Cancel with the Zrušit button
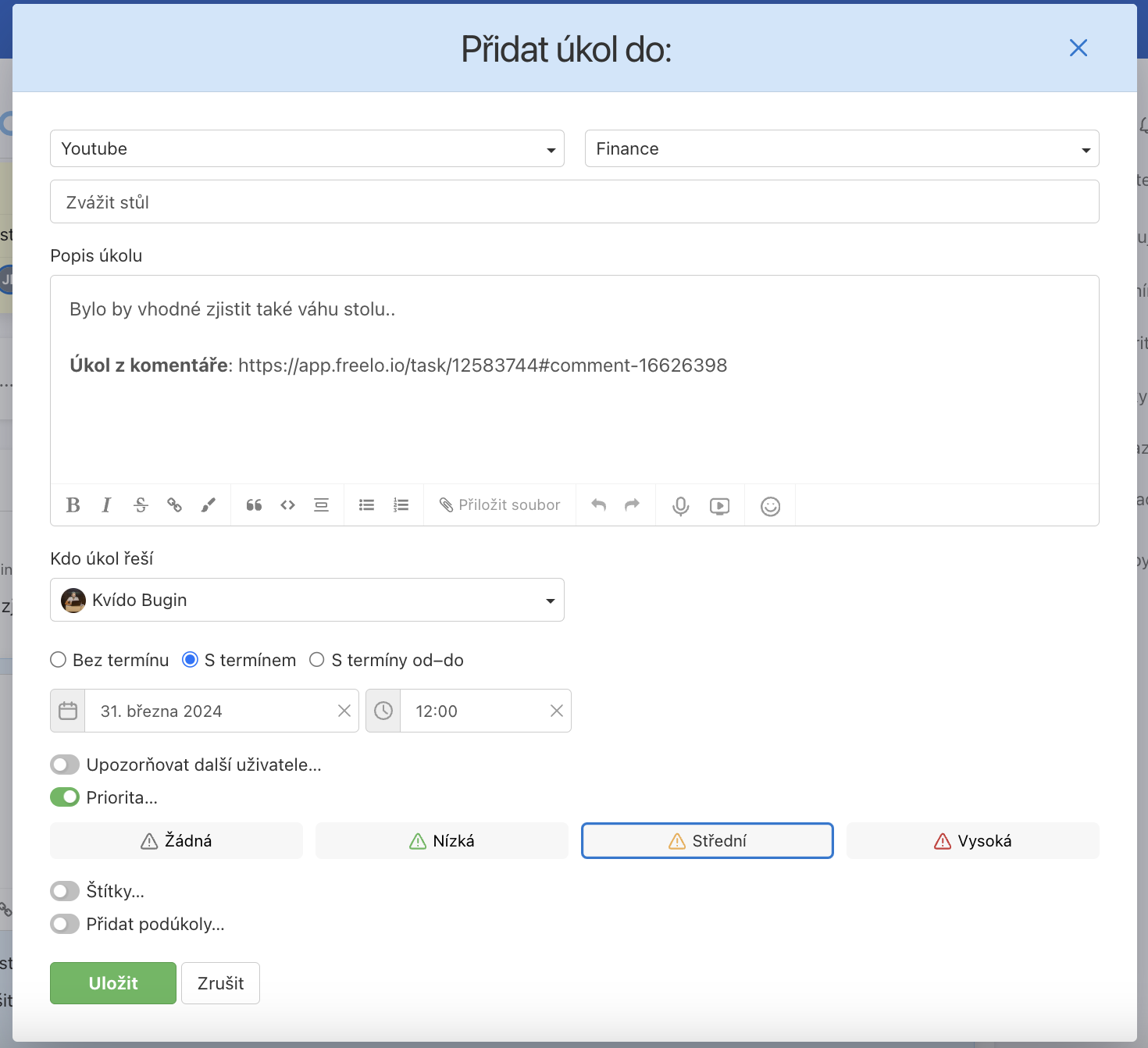 221,983
